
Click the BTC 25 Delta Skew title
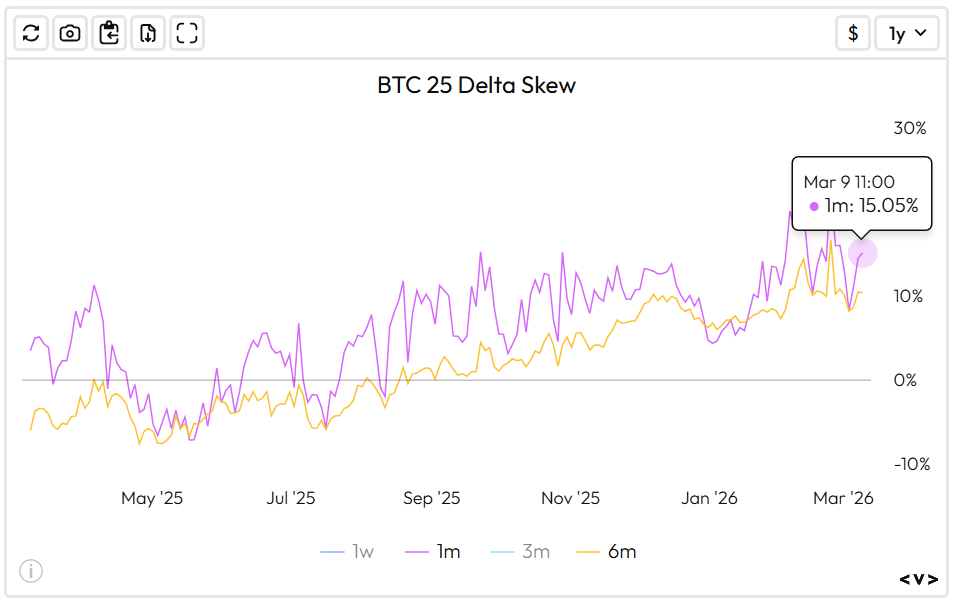(x=476, y=85)
